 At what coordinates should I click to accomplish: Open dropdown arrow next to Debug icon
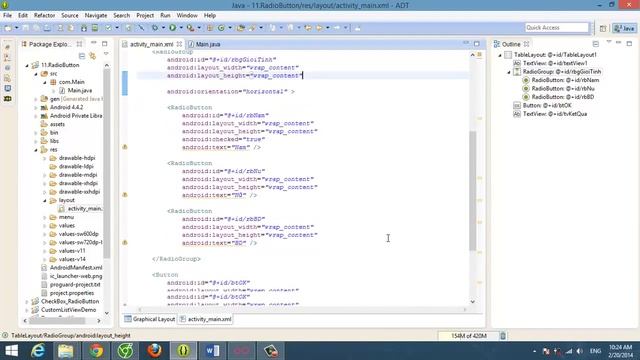click(163, 28)
